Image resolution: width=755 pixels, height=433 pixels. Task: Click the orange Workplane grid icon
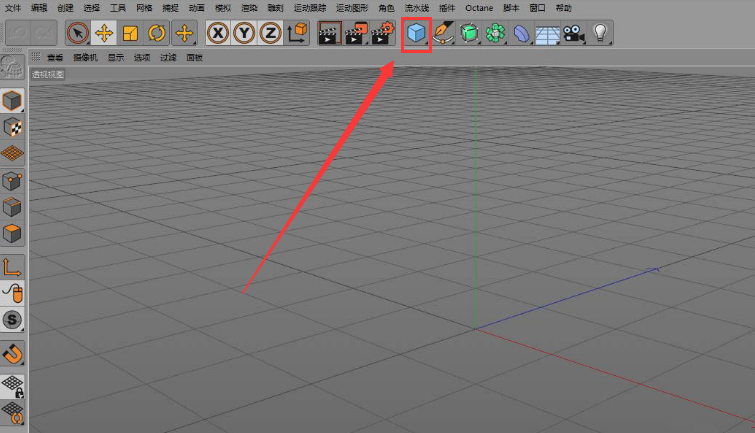tap(12, 154)
